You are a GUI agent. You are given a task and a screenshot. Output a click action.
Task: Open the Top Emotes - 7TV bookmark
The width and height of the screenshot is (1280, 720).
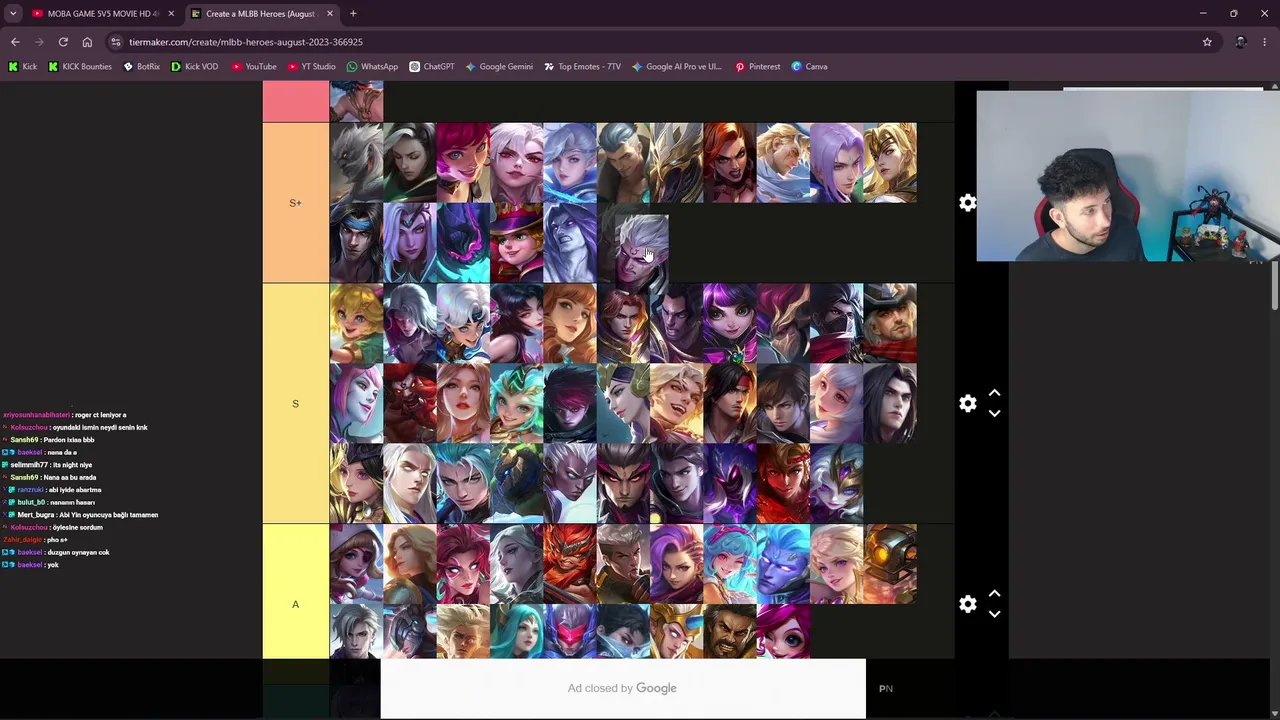pos(582,66)
